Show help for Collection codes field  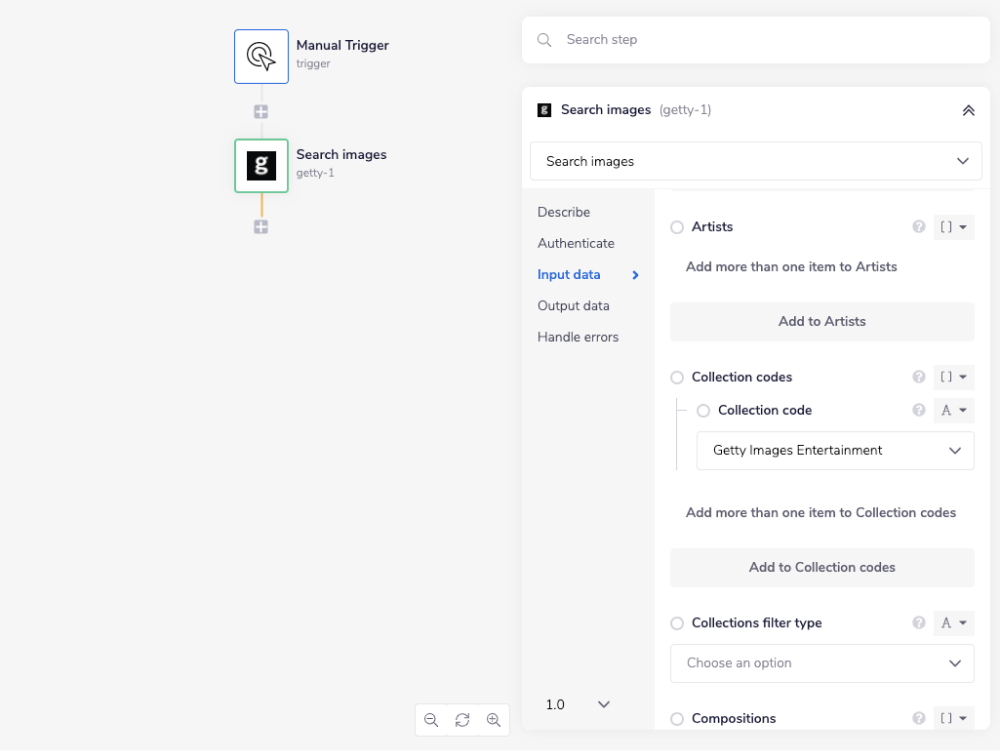[919, 377]
